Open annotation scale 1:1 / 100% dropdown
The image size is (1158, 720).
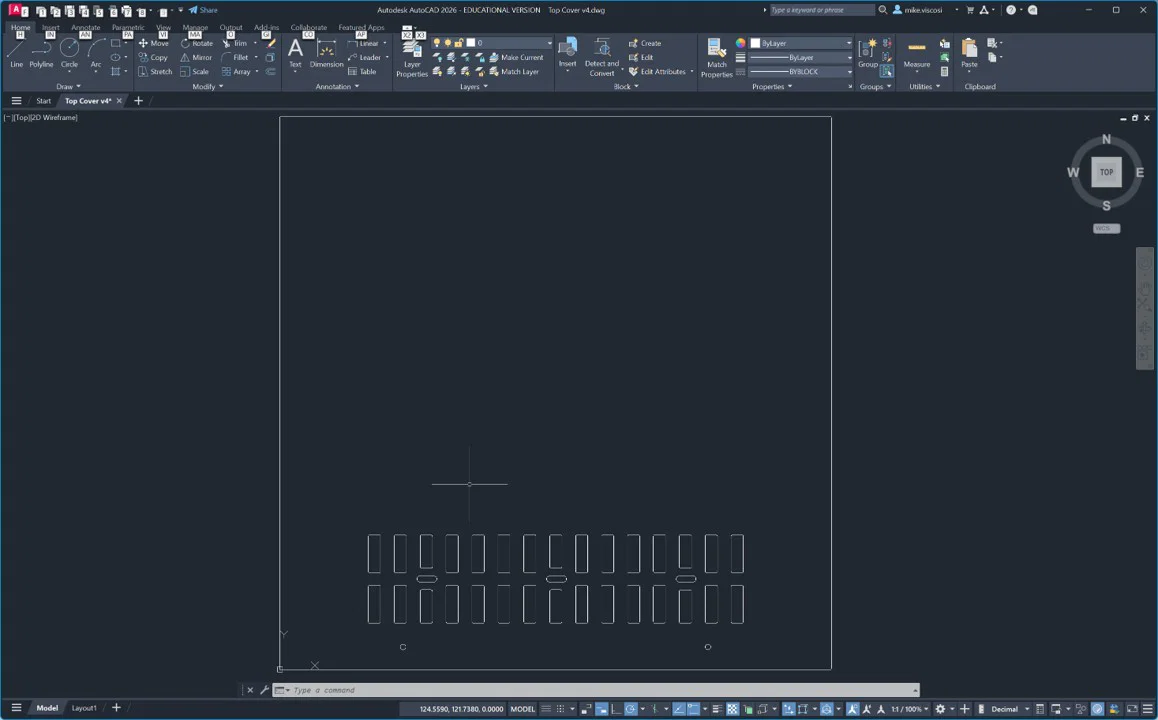(x=909, y=709)
